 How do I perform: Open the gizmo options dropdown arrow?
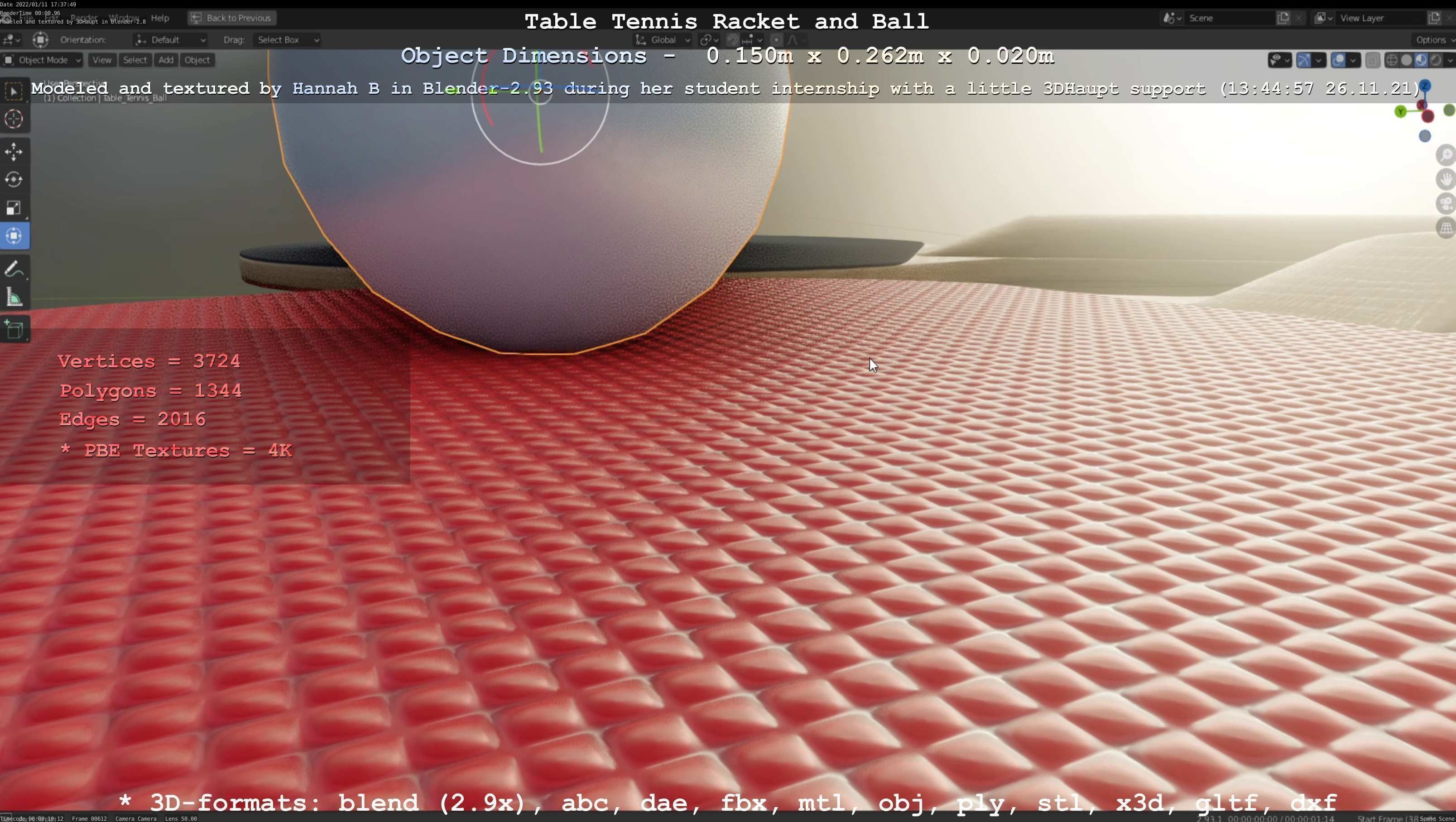coord(1319,60)
